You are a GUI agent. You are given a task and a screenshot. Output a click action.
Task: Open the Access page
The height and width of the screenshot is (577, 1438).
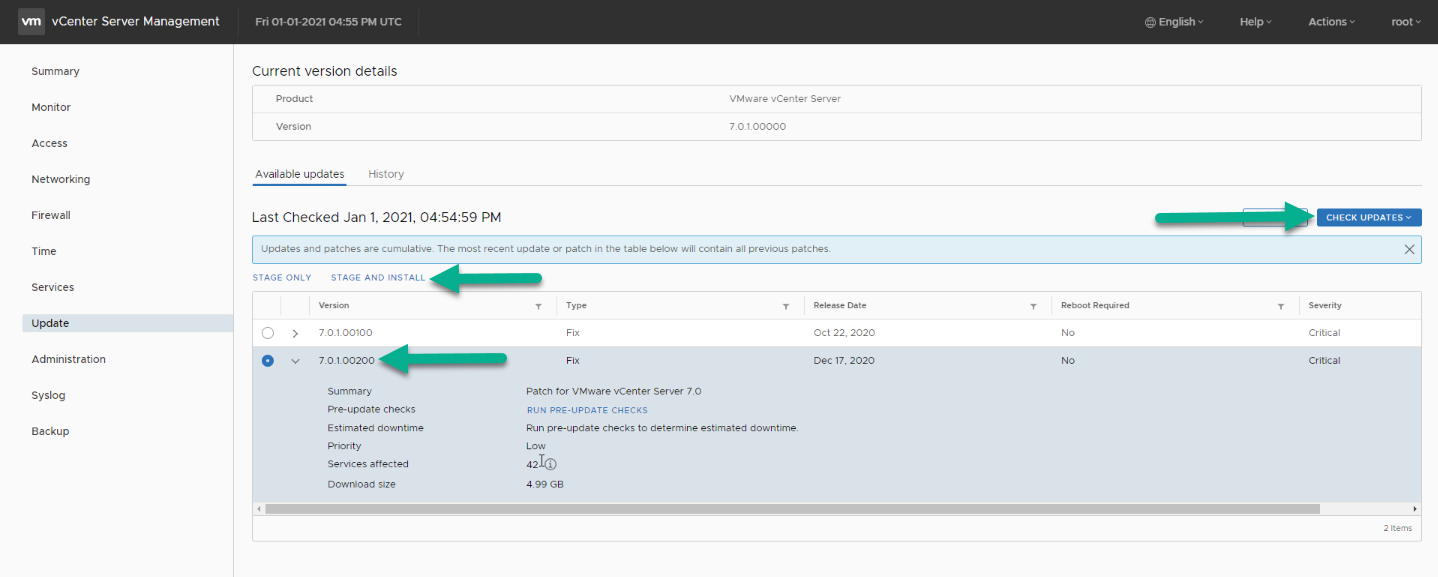point(49,143)
